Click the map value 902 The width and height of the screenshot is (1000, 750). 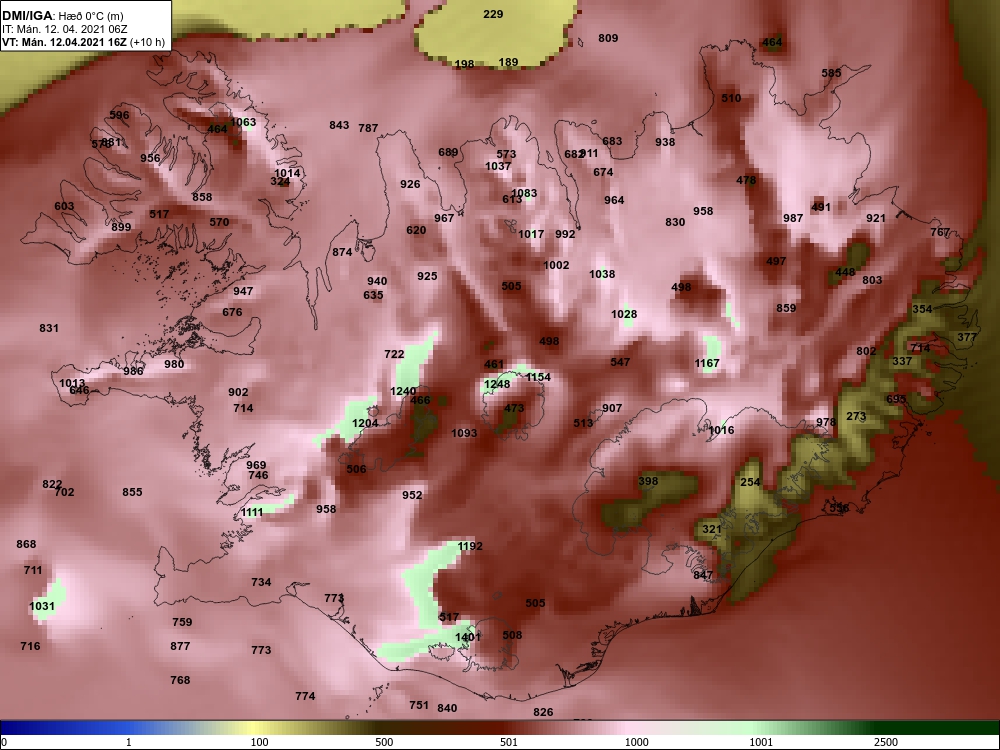point(238,393)
